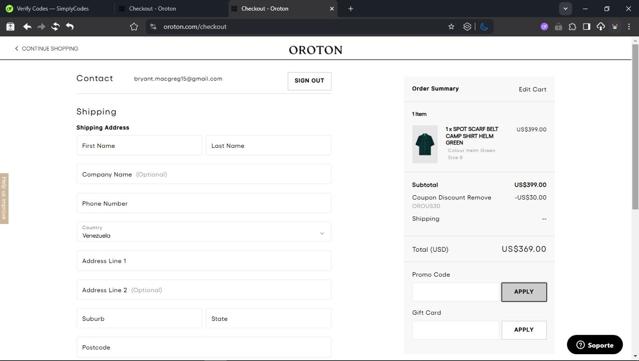Click the address bar URL oroton.com/checkout
The height and width of the screenshot is (361, 639).
(195, 26)
